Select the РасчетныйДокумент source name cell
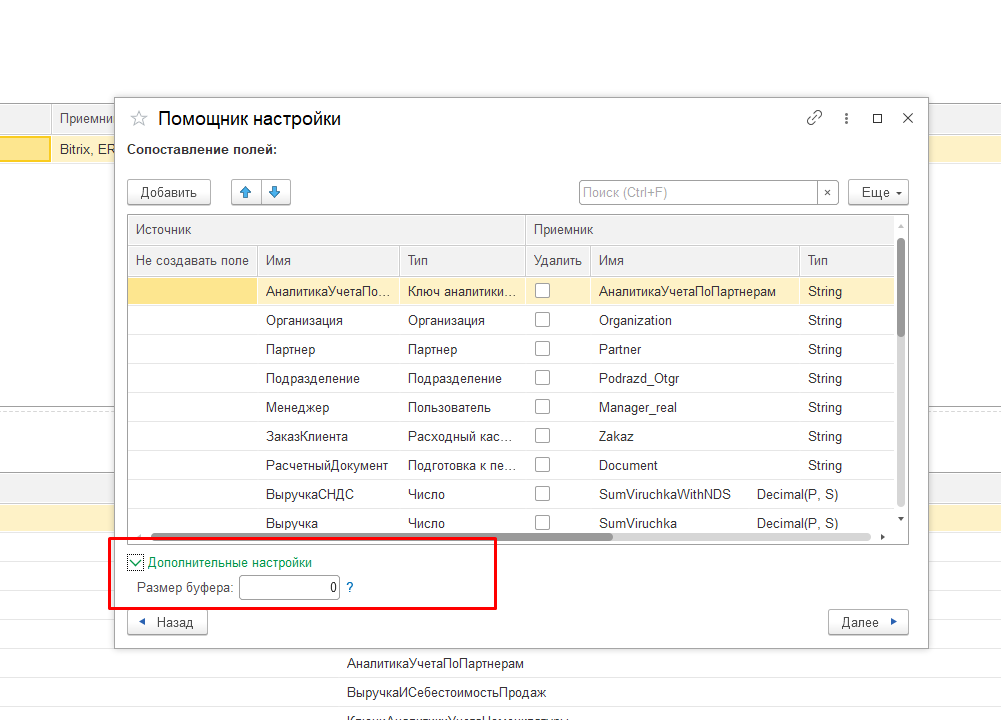Viewport: 1001px width, 720px height. (x=328, y=465)
